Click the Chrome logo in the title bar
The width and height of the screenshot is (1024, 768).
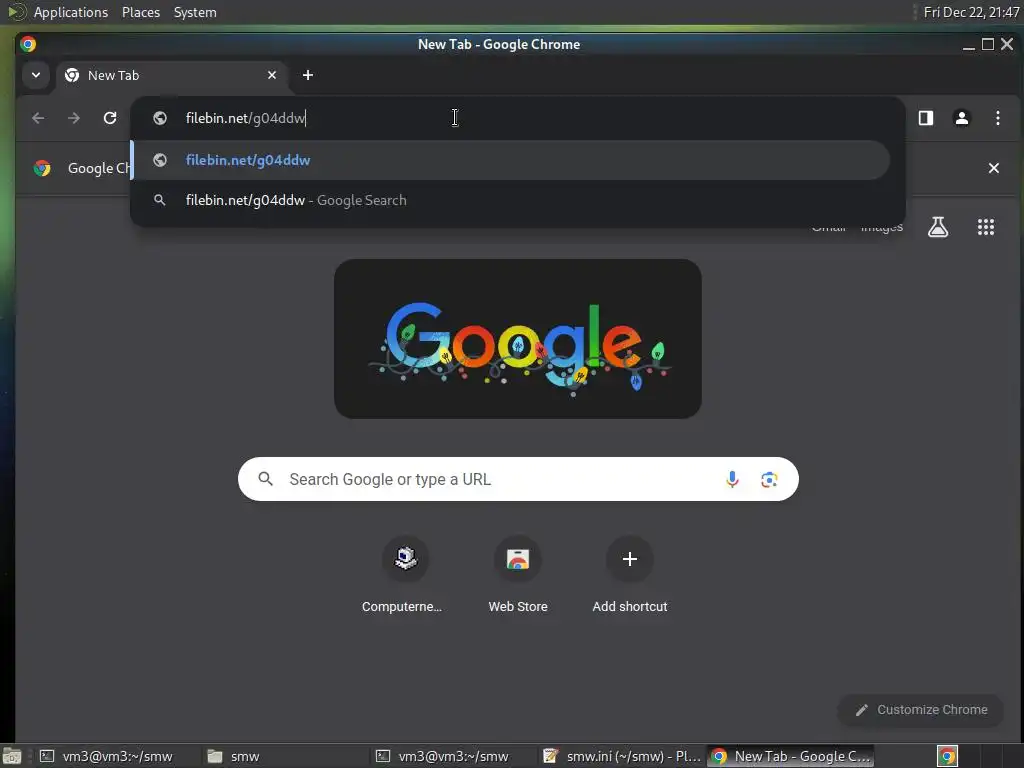coord(28,44)
